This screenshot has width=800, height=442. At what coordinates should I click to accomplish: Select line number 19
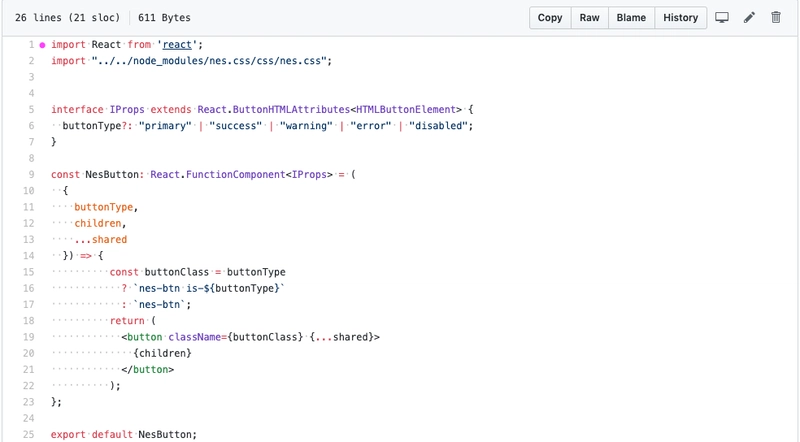click(x=28, y=337)
